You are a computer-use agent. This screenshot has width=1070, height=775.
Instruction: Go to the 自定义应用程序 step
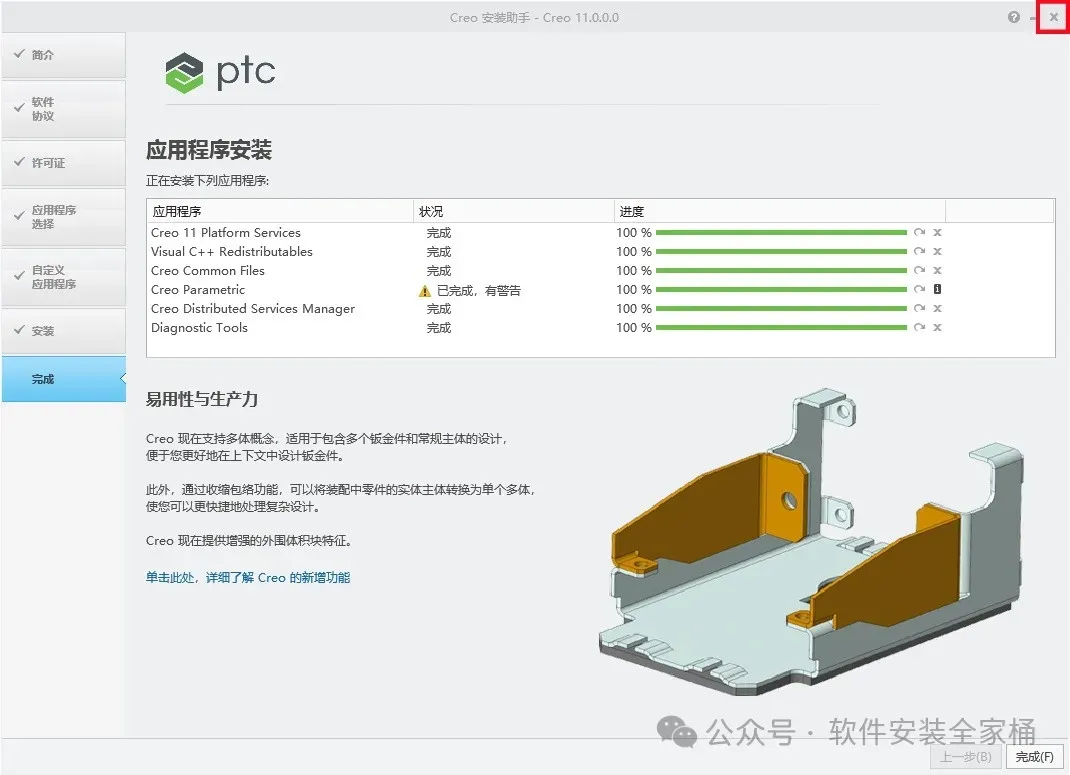click(x=63, y=277)
